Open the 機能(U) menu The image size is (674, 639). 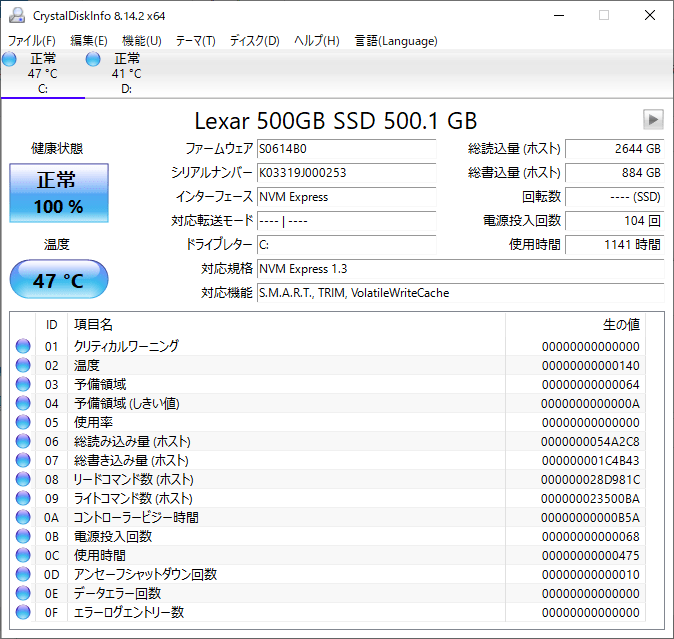(x=141, y=41)
